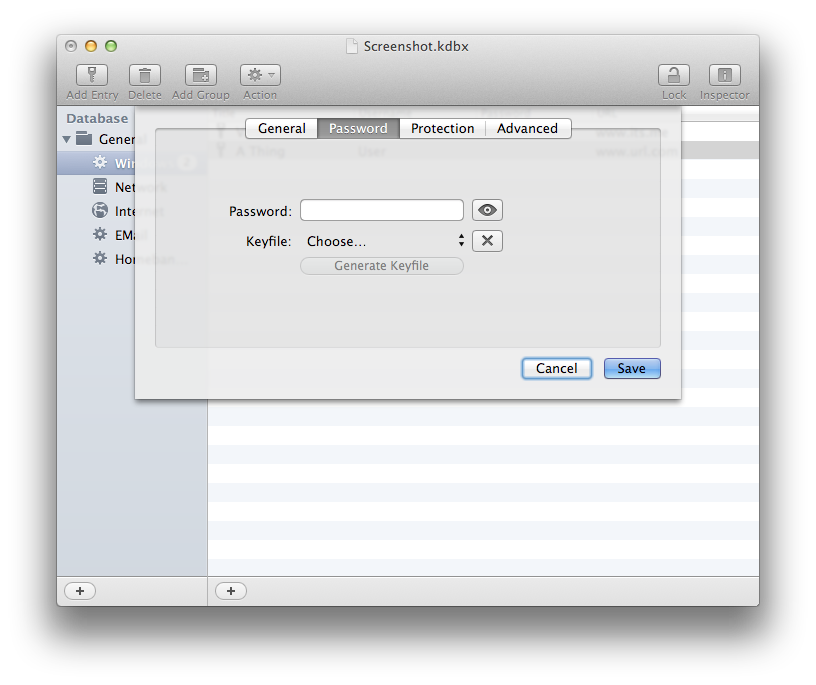Image resolution: width=816 pixels, height=685 pixels.
Task: Switch to the Protection tab
Action: (442, 128)
